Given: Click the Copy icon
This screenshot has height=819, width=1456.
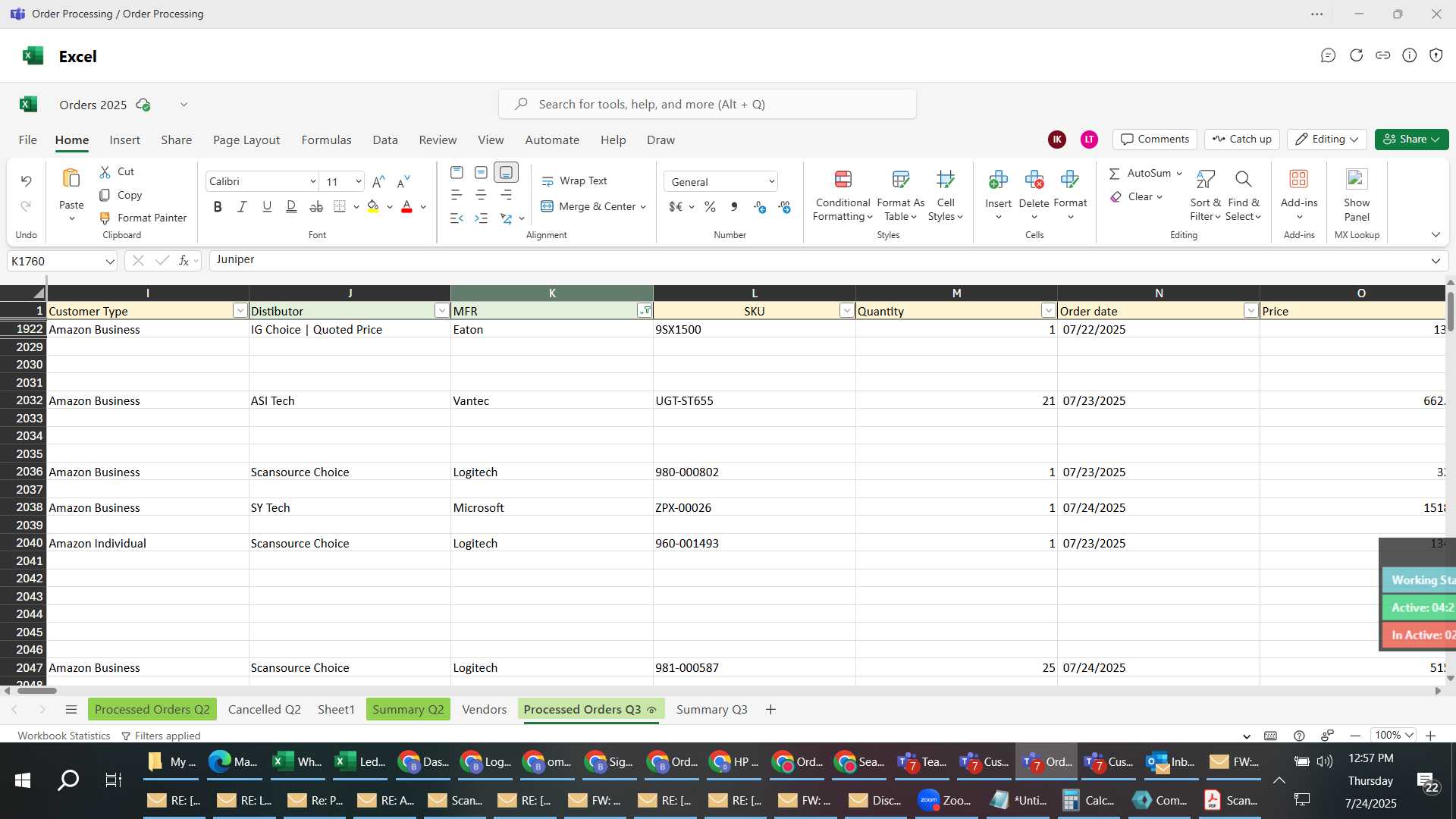Looking at the screenshot, I should [x=105, y=195].
